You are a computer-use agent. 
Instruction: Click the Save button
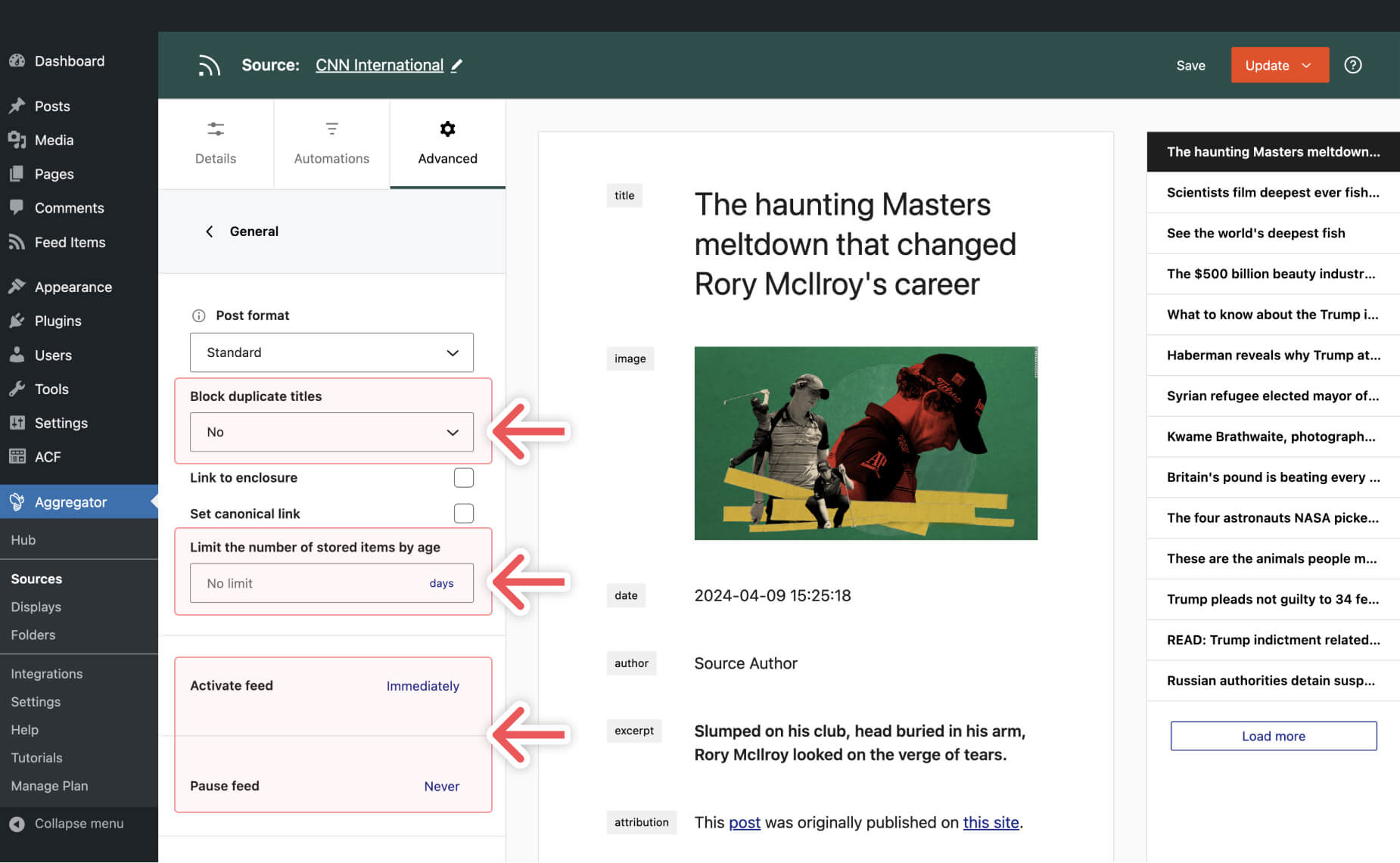[1190, 65]
